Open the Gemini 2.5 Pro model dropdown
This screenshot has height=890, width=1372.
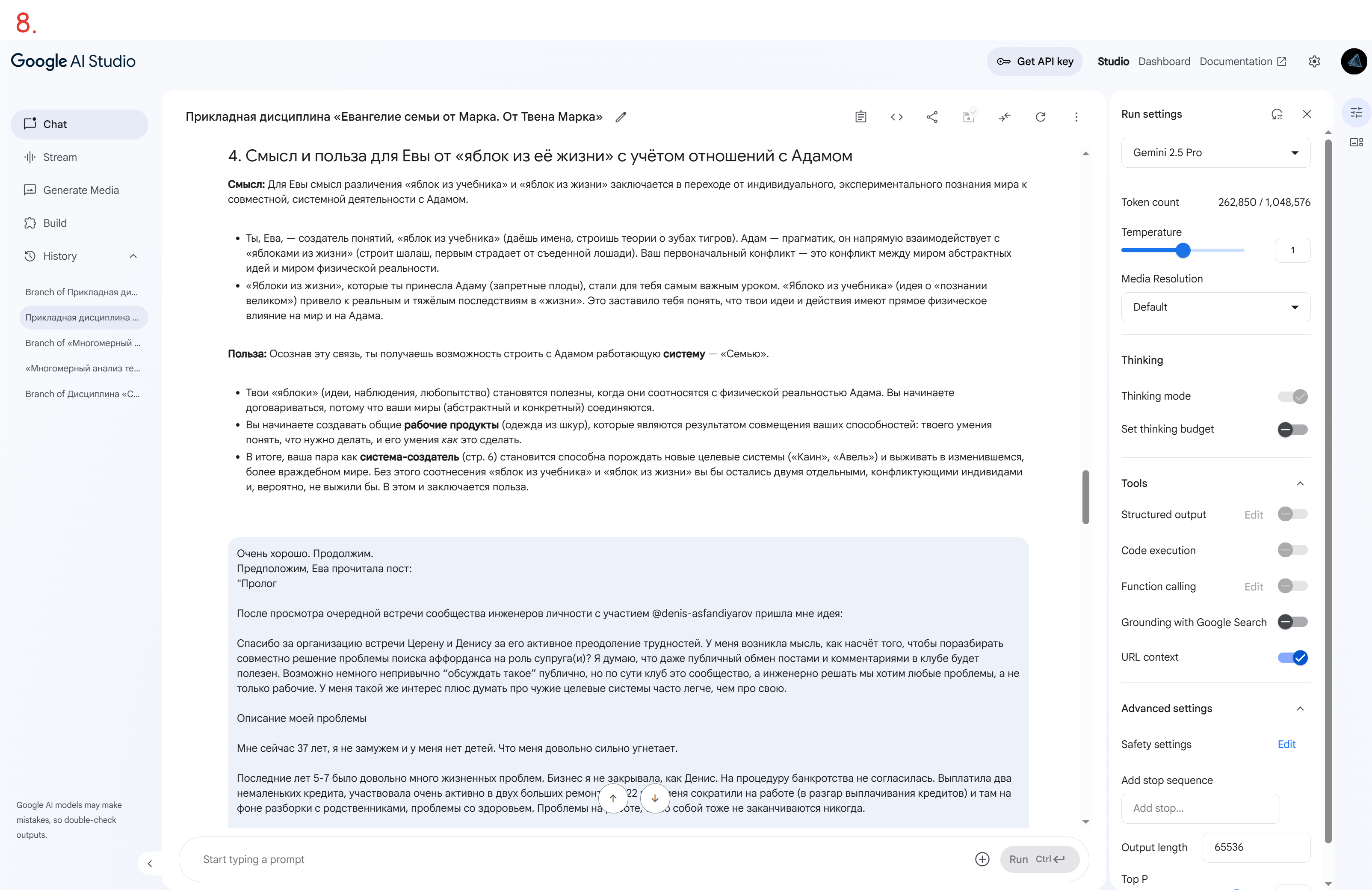point(1215,153)
